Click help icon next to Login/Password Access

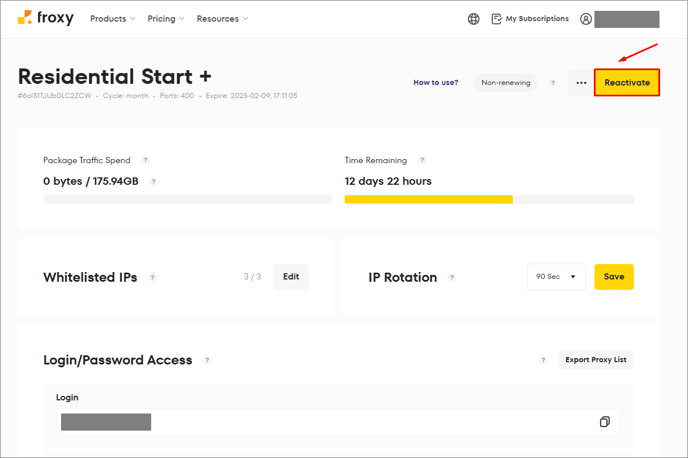[207, 360]
